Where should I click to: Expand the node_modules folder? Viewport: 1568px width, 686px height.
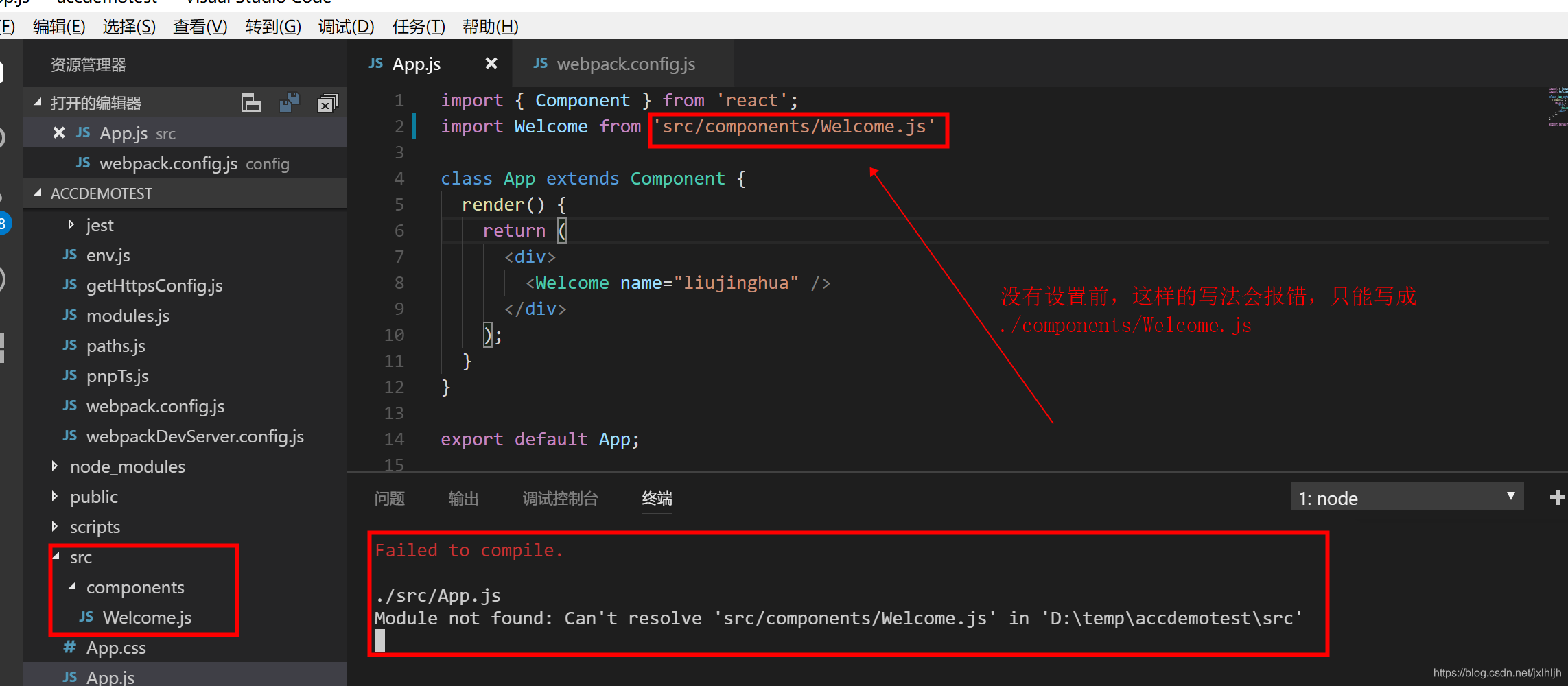click(x=54, y=466)
